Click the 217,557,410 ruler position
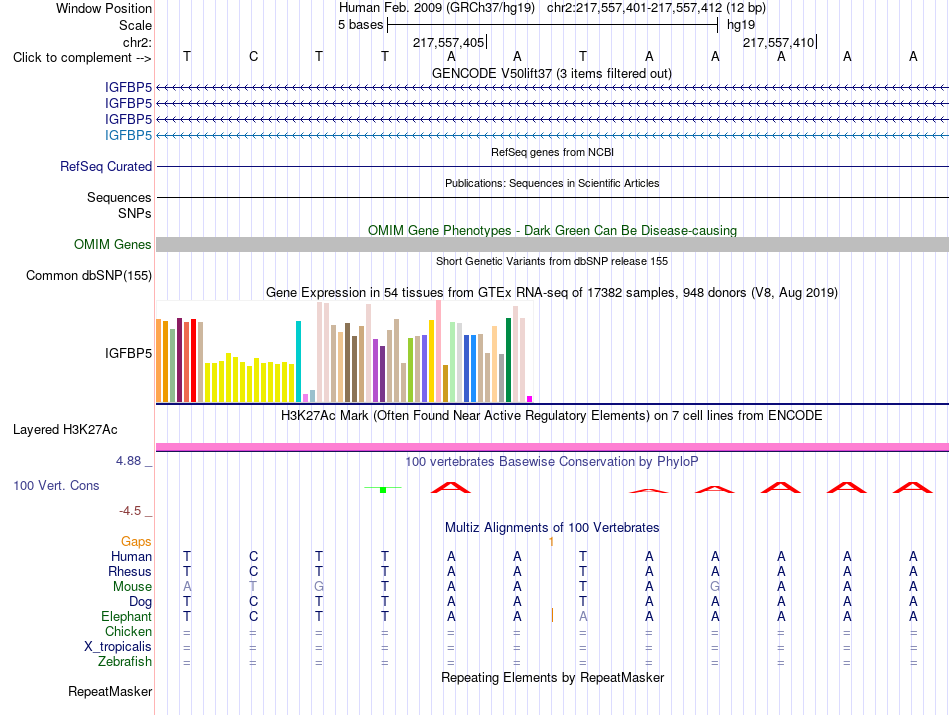The width and height of the screenshot is (950, 715). 779,42
